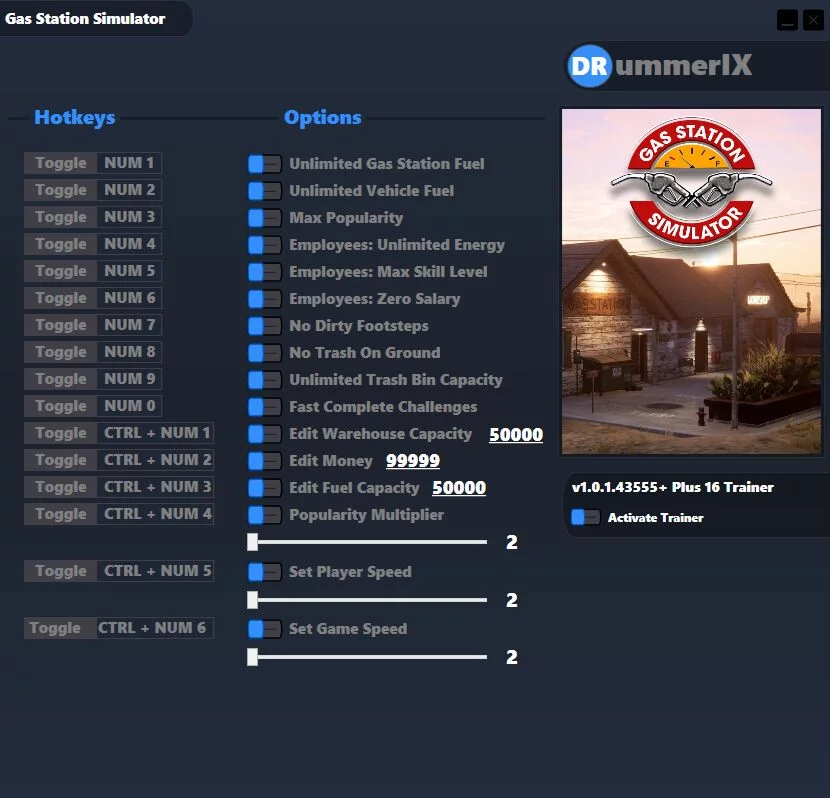
Task: Click the Player Speed slider handle
Action: [252, 600]
